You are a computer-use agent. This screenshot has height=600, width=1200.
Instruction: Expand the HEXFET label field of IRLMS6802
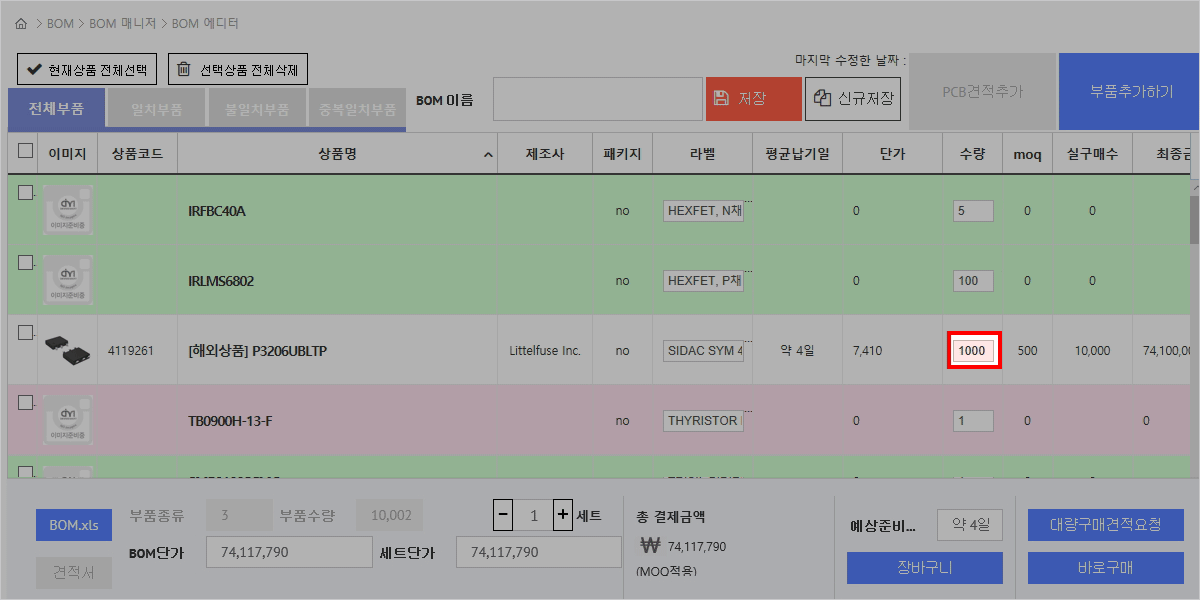[747, 272]
